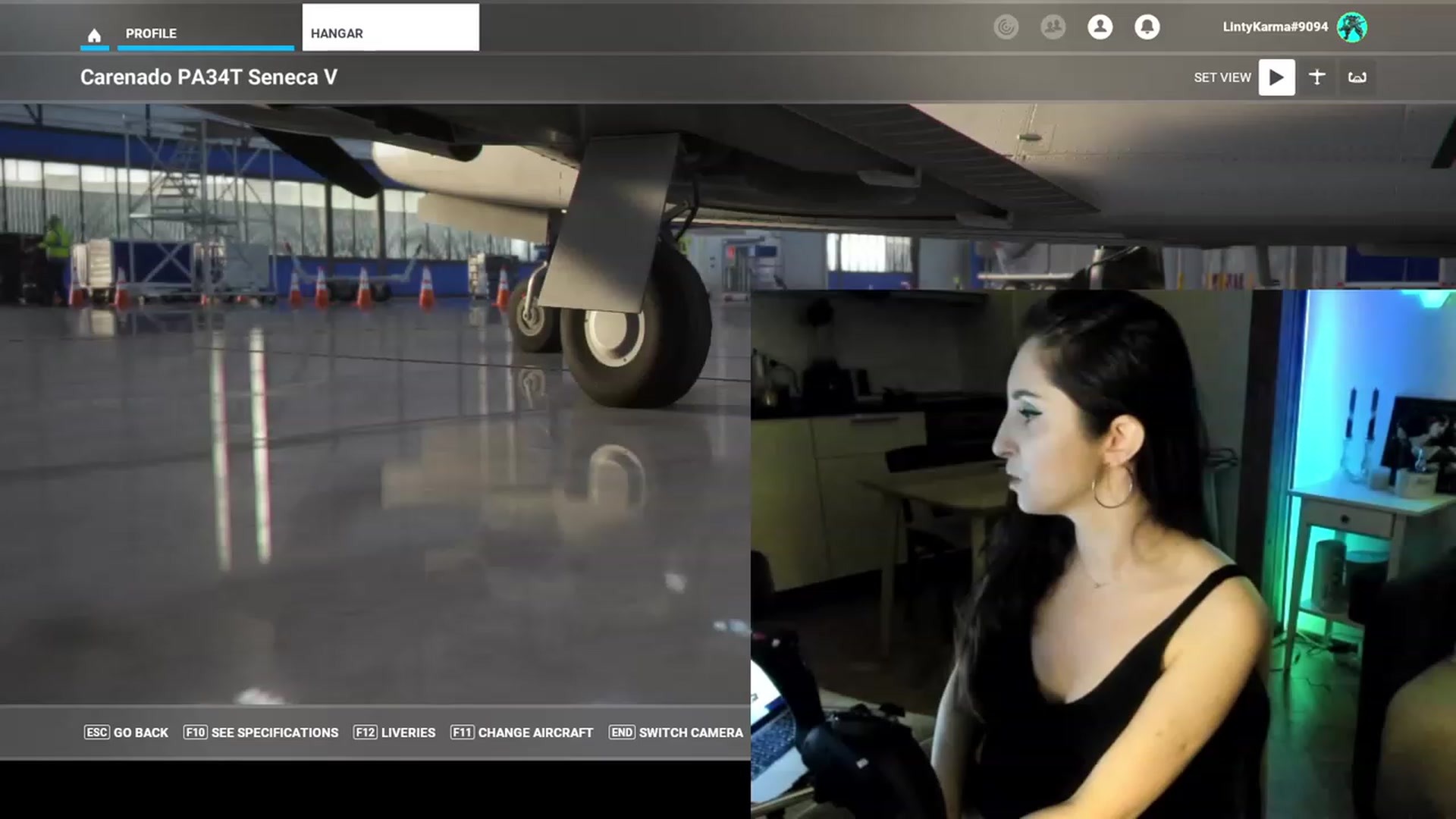Open the player avatar picture

(1352, 27)
